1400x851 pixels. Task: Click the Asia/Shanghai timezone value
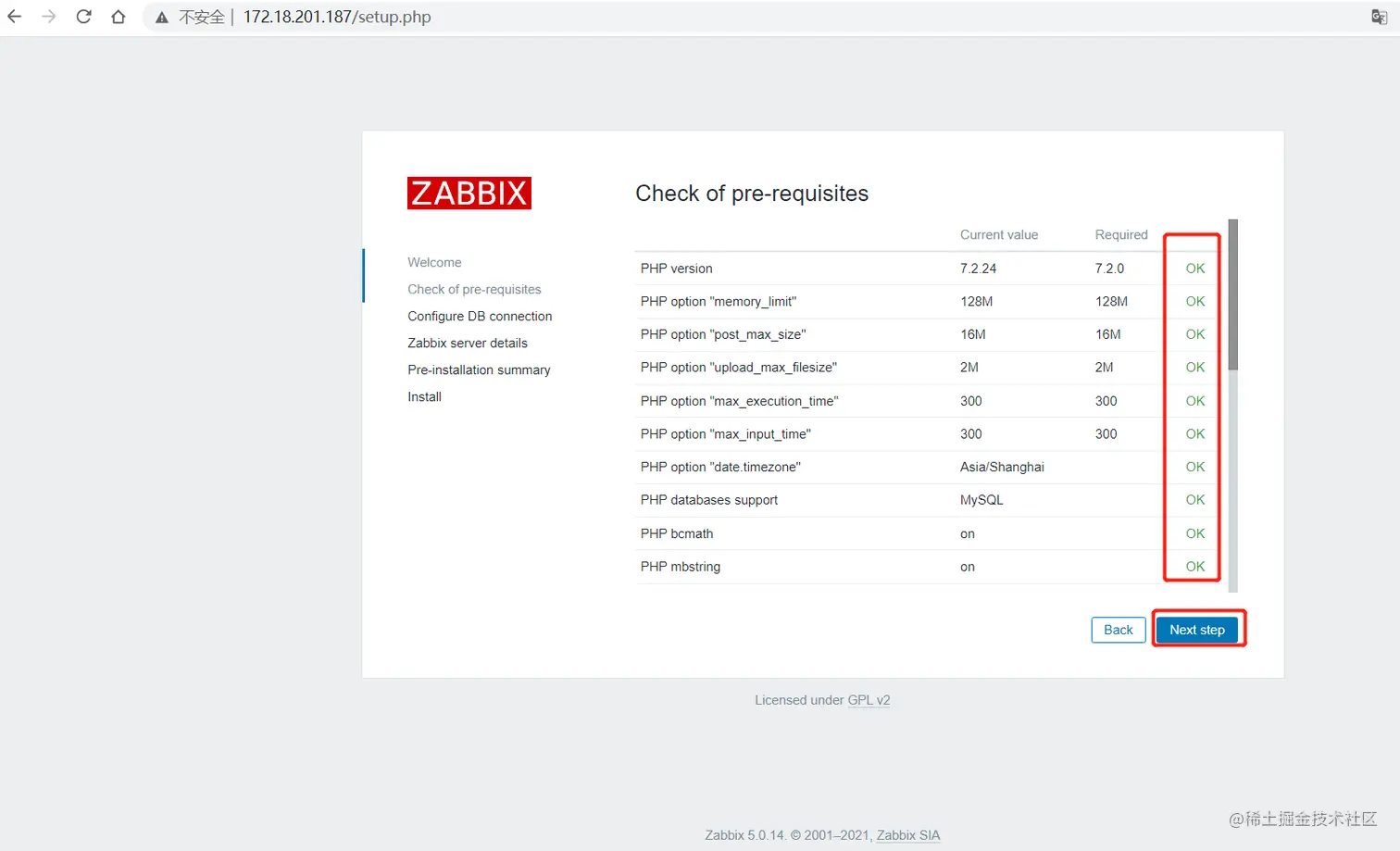[1002, 467]
